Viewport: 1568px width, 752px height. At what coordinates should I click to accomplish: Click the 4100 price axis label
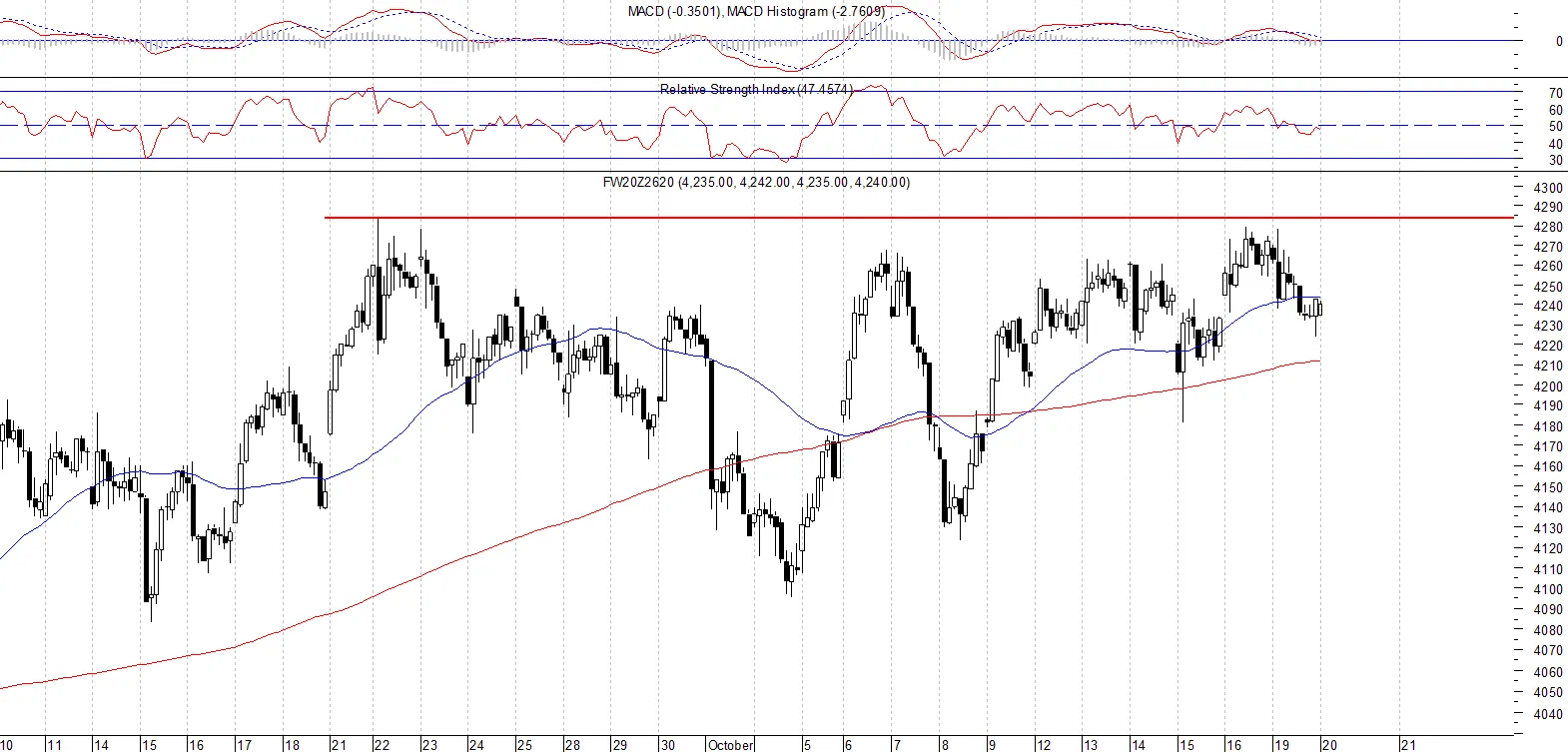(1548, 589)
